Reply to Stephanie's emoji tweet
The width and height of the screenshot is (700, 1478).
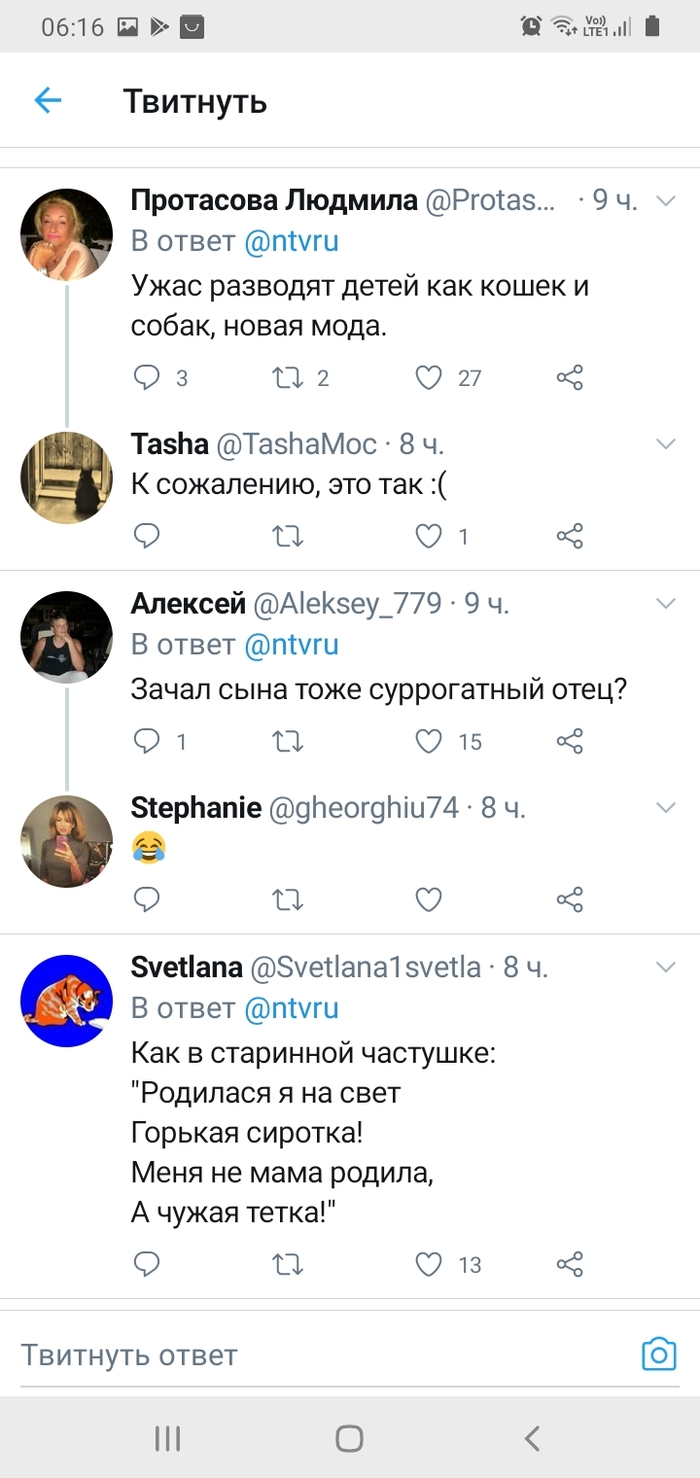[x=147, y=900]
